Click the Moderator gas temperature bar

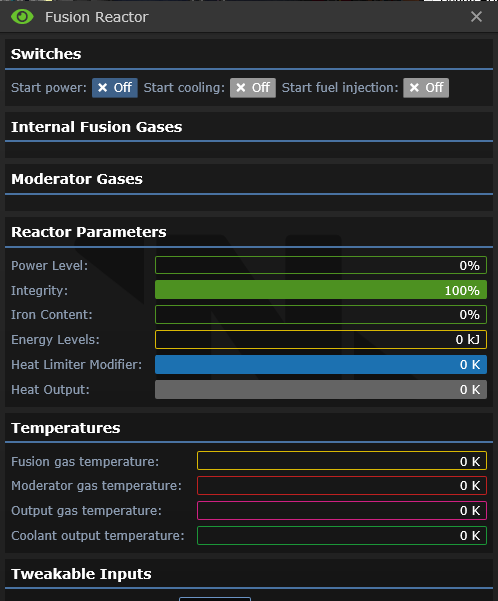342,486
